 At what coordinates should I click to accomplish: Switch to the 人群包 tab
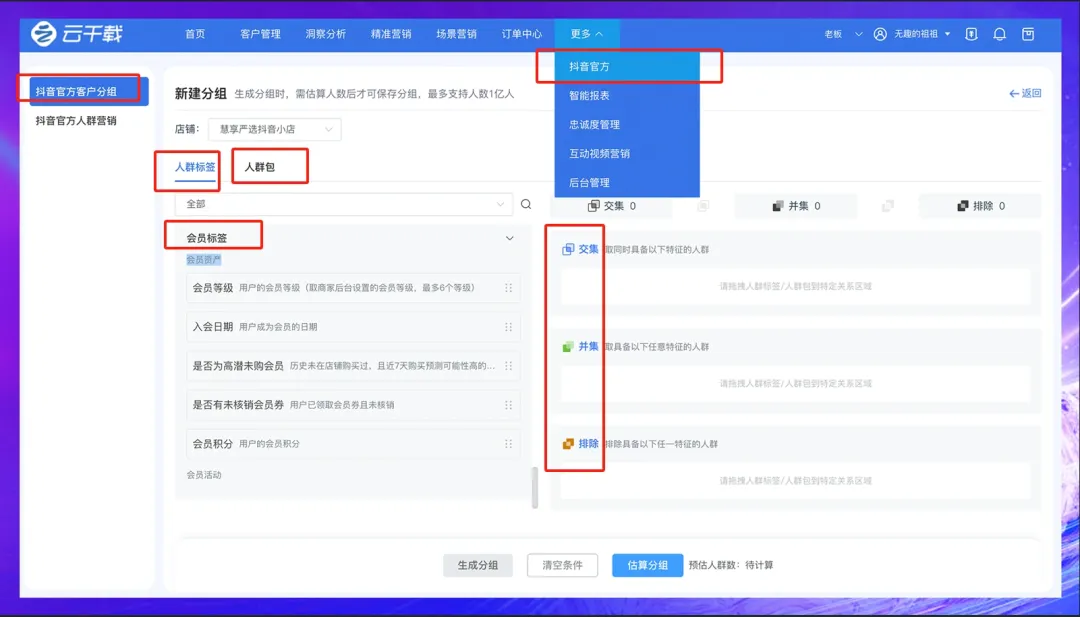pyautogui.click(x=260, y=167)
